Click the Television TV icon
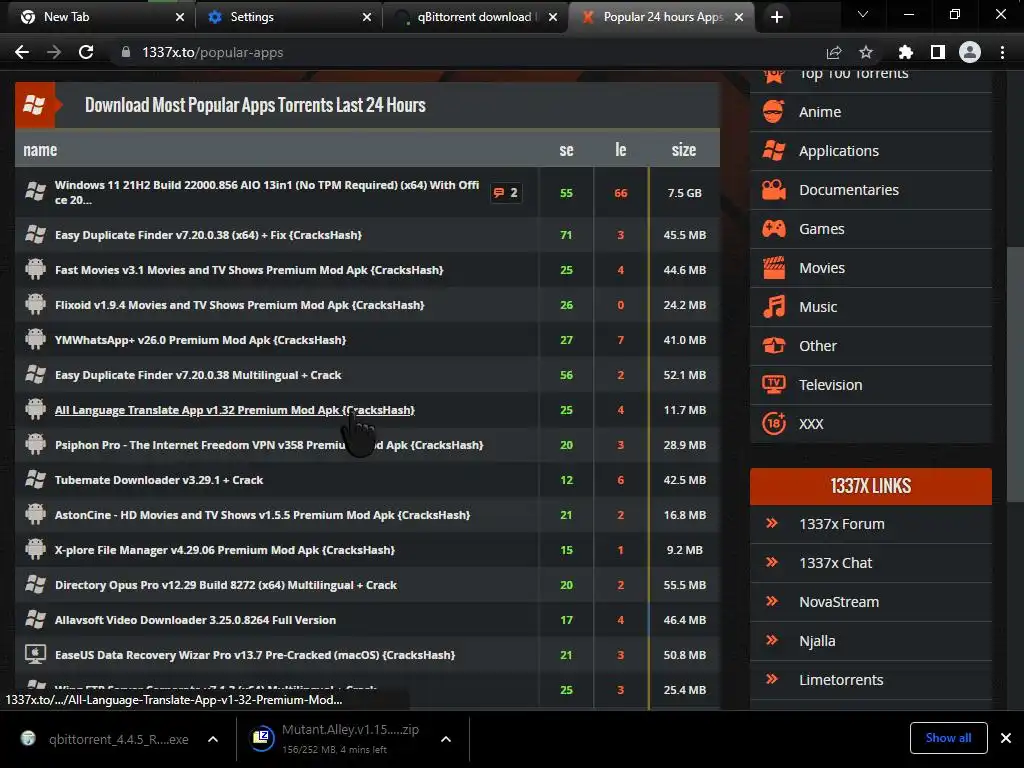Screen dimensions: 1024x768 pyautogui.click(x=774, y=385)
